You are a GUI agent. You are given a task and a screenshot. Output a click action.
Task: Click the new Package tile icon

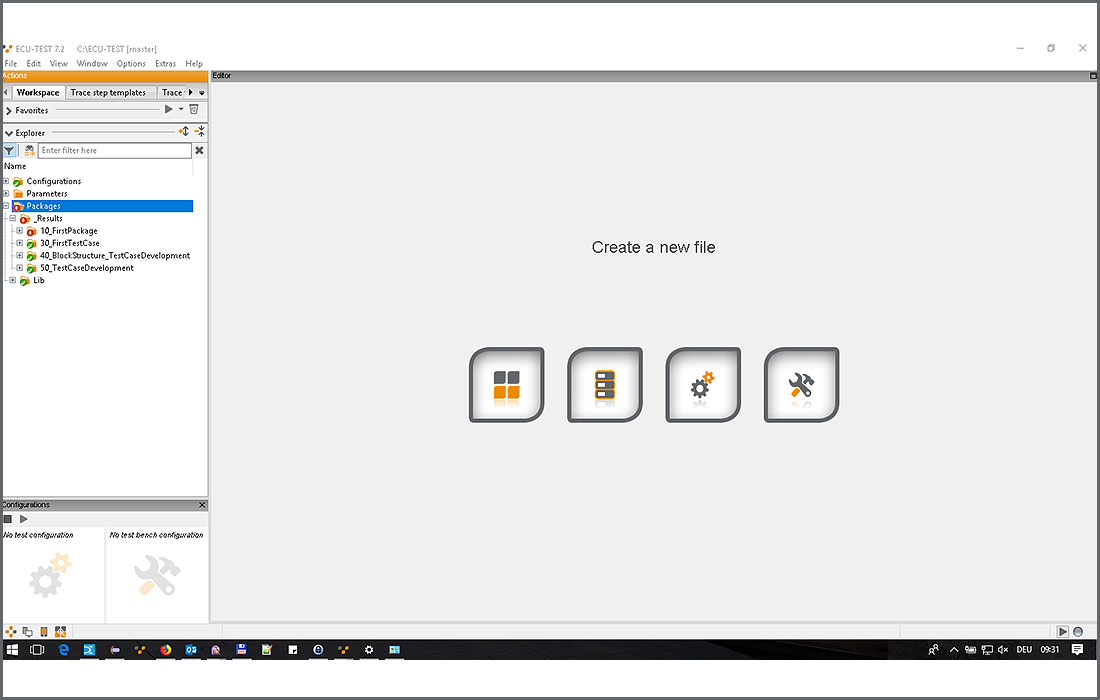506,385
